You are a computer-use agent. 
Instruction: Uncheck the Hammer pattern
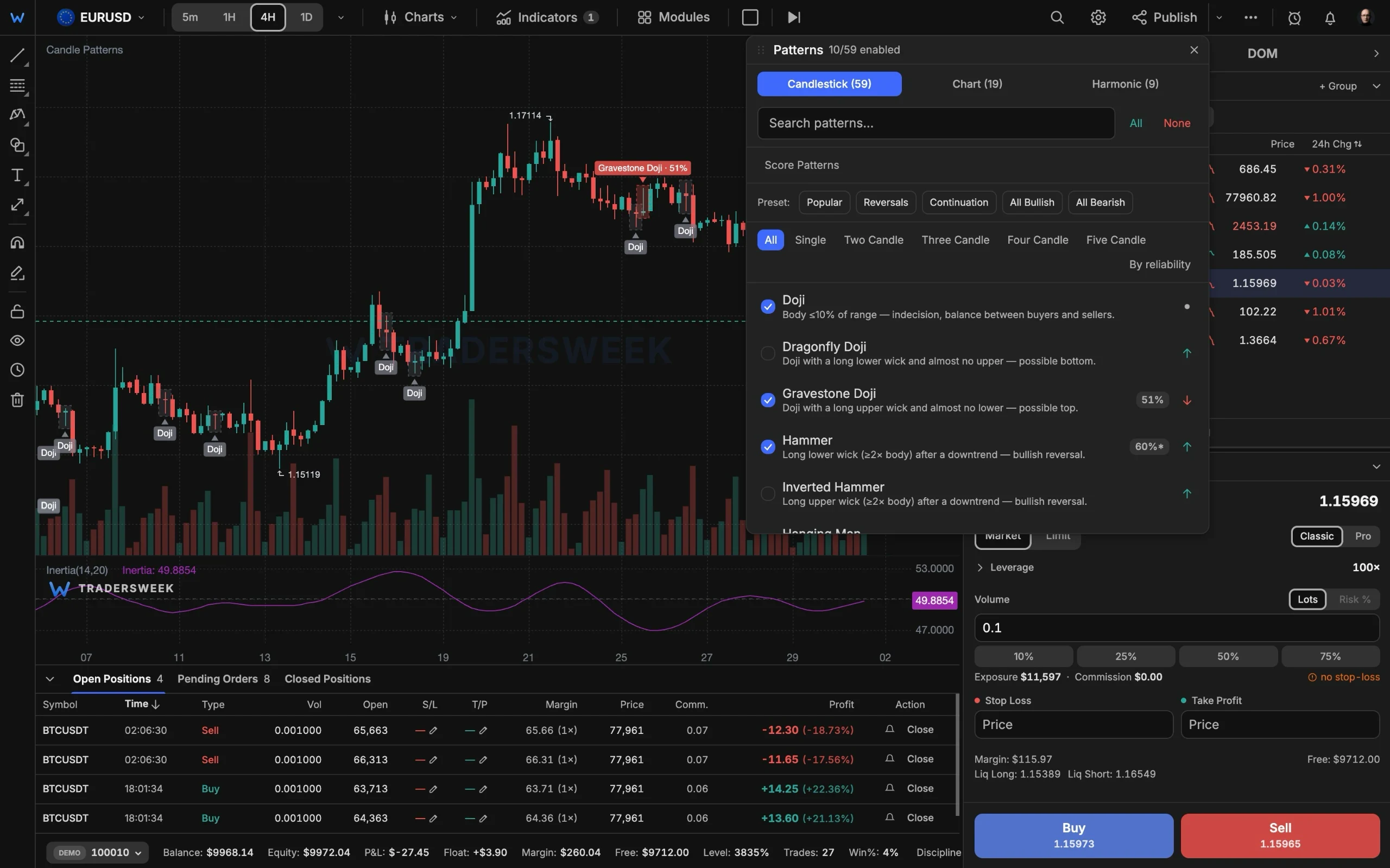pyautogui.click(x=768, y=447)
